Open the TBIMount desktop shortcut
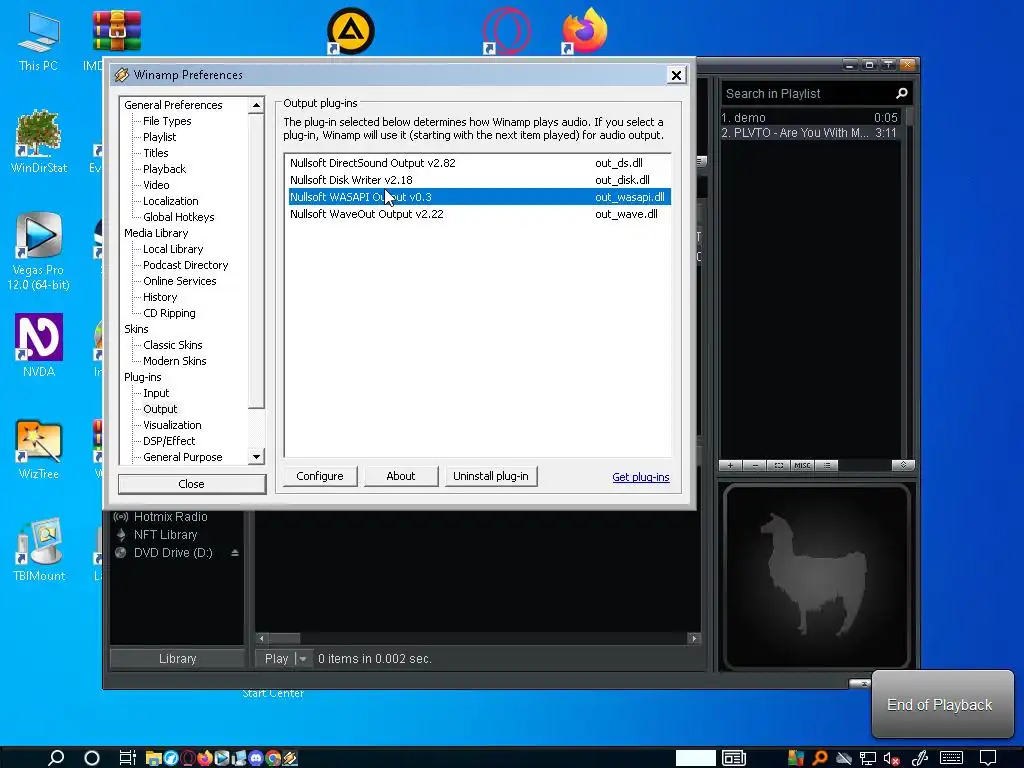 39,550
